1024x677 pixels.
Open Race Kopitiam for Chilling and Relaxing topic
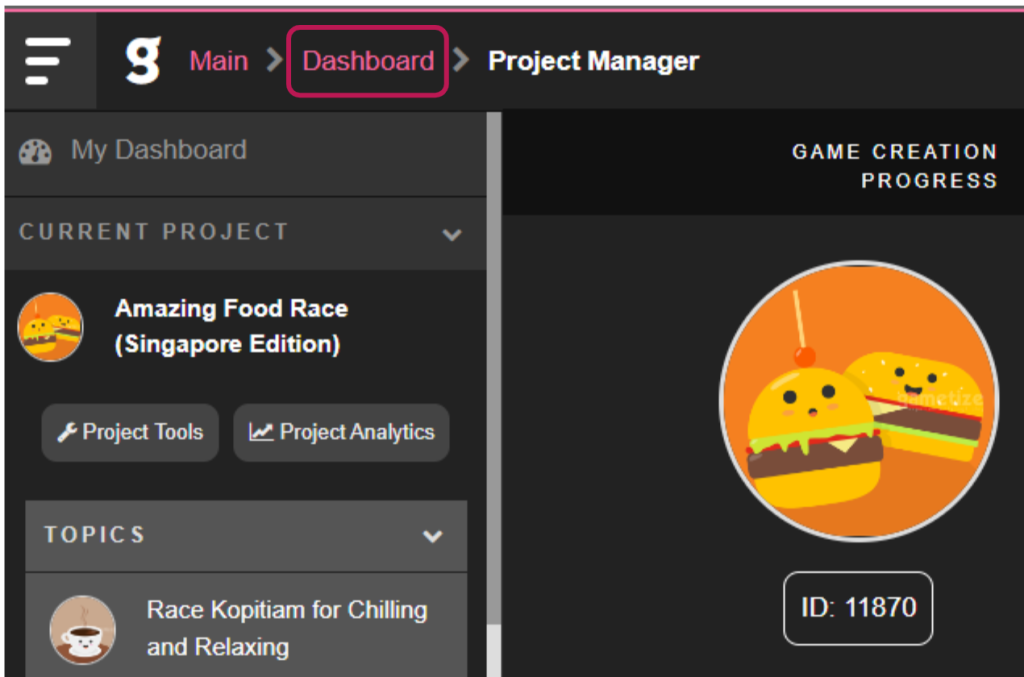[x=287, y=628]
